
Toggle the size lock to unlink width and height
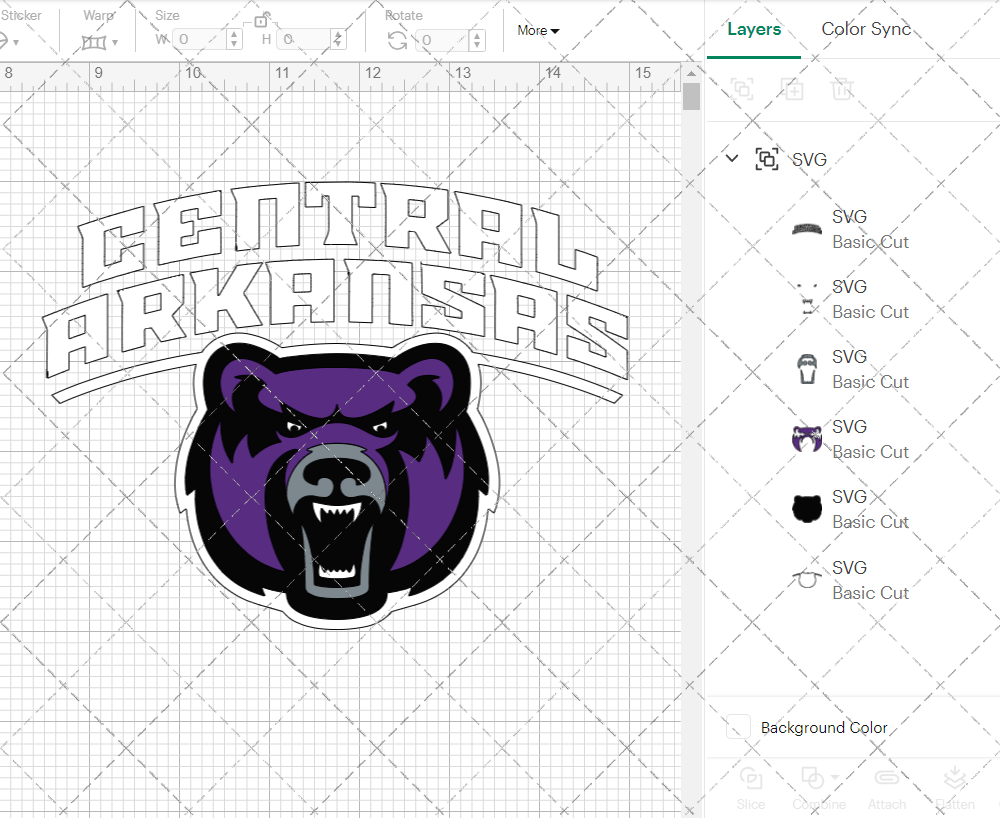pos(262,20)
